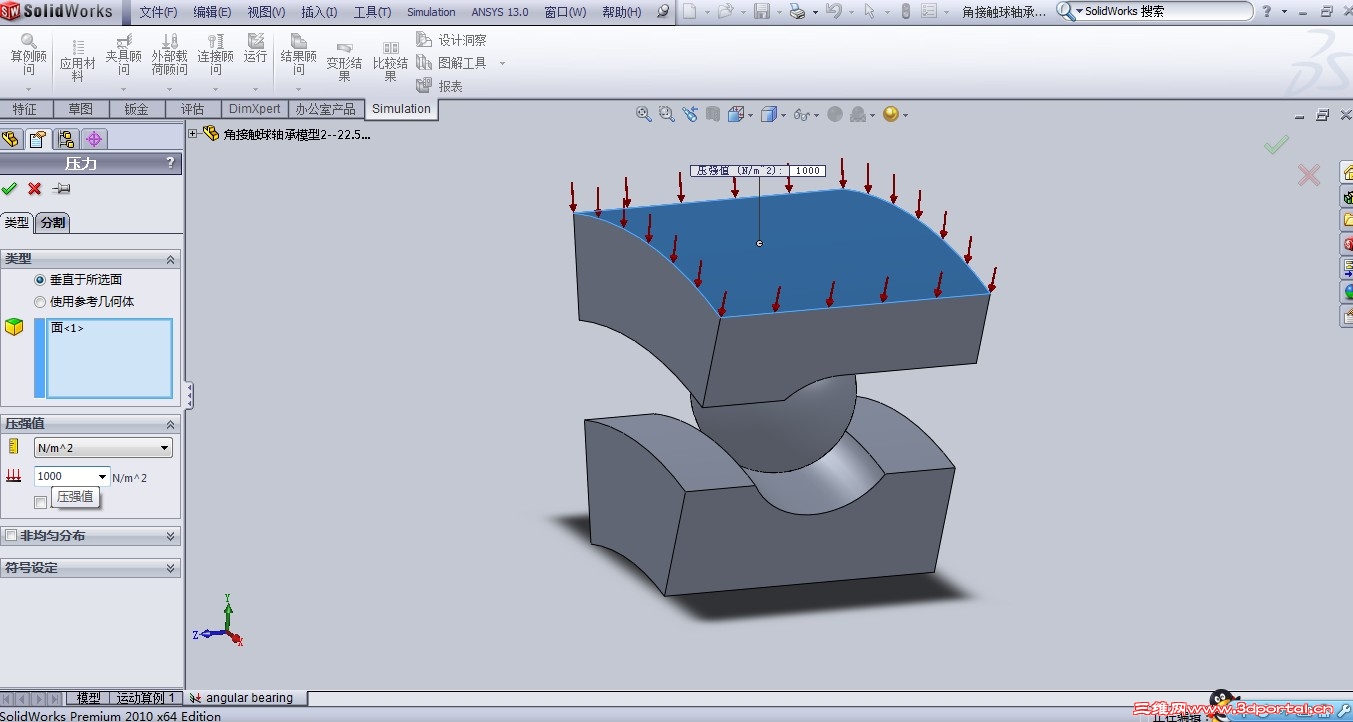Open the 工具(T) menu
This screenshot has width=1353, height=722.
click(x=372, y=12)
